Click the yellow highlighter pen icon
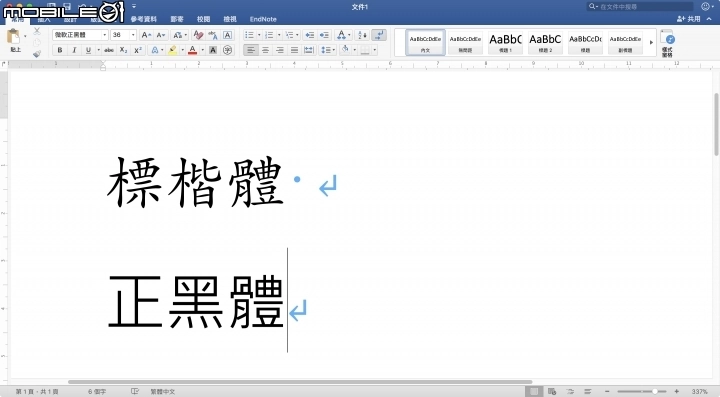 coord(172,50)
